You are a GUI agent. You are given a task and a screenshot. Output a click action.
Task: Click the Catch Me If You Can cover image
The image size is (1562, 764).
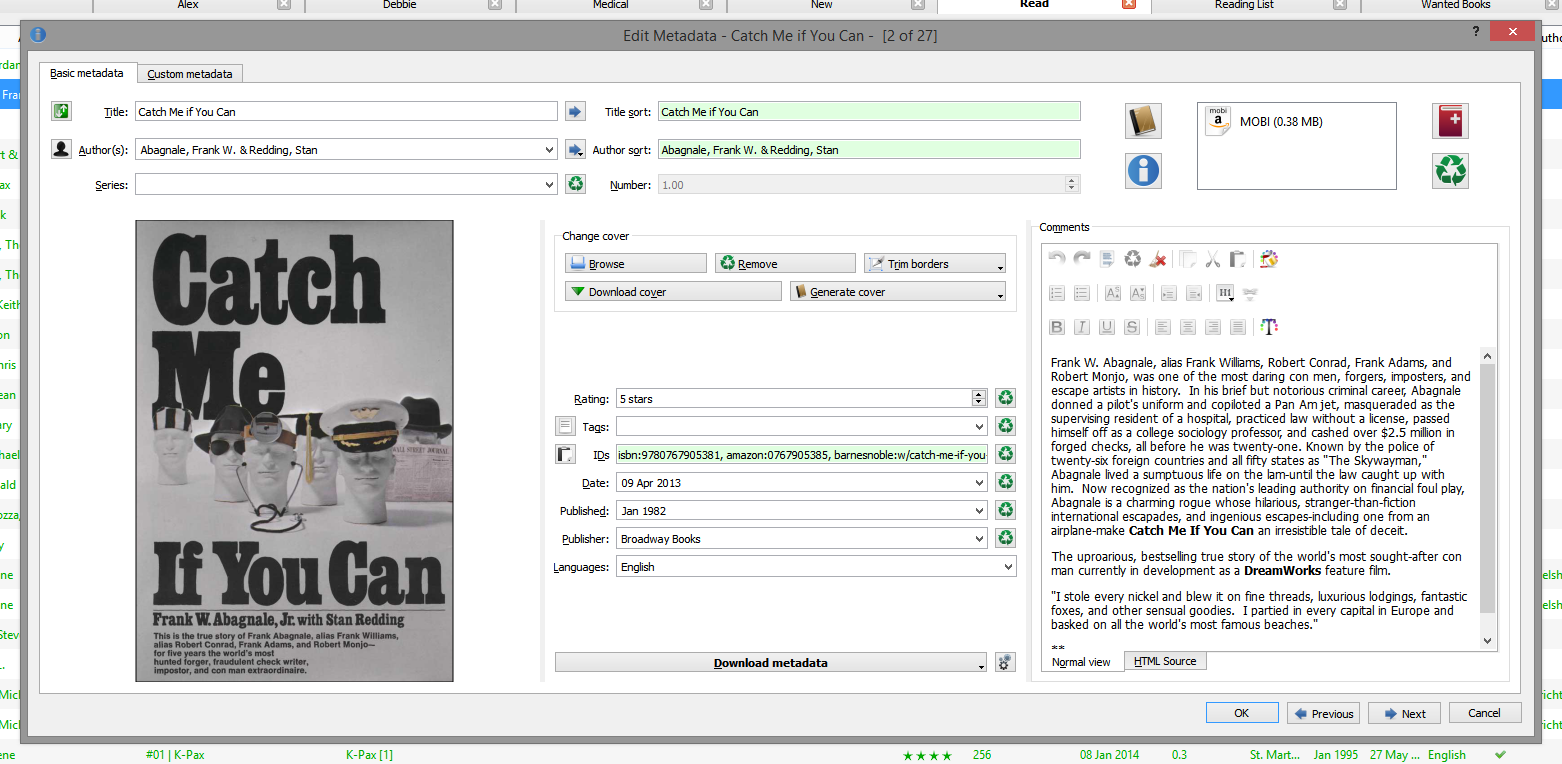294,451
